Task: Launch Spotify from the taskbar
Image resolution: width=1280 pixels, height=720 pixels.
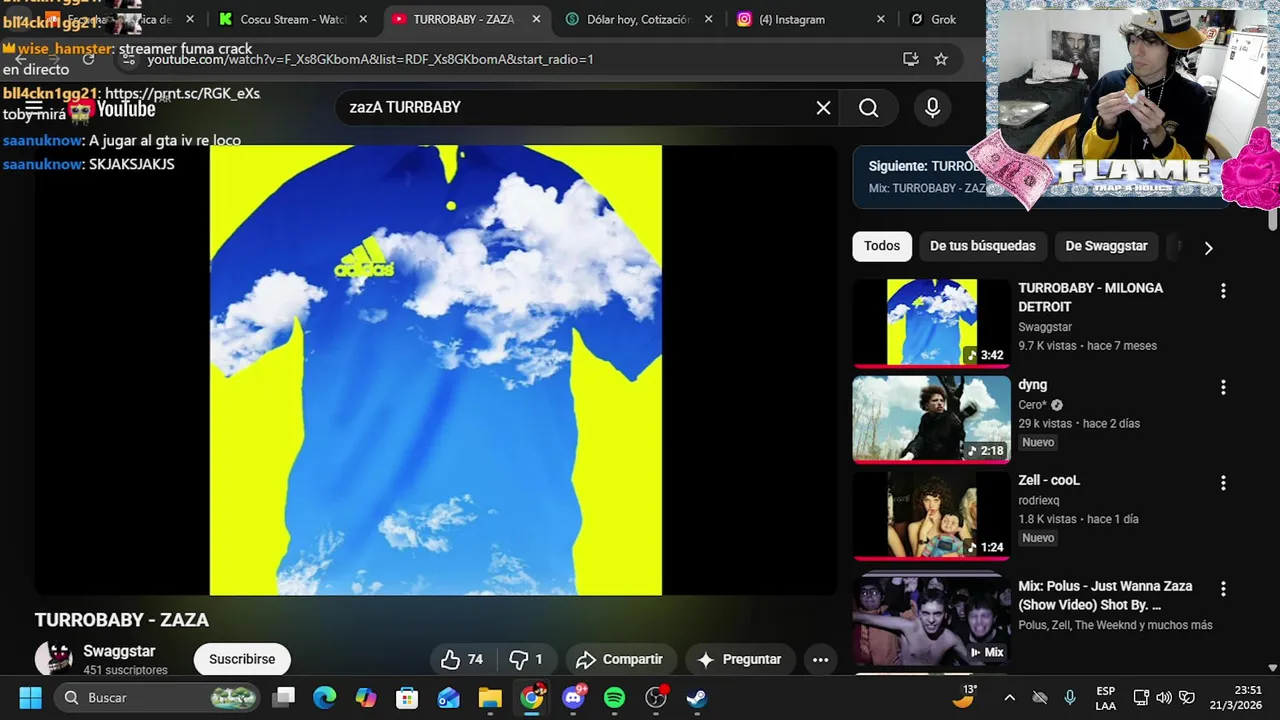Action: (614, 697)
